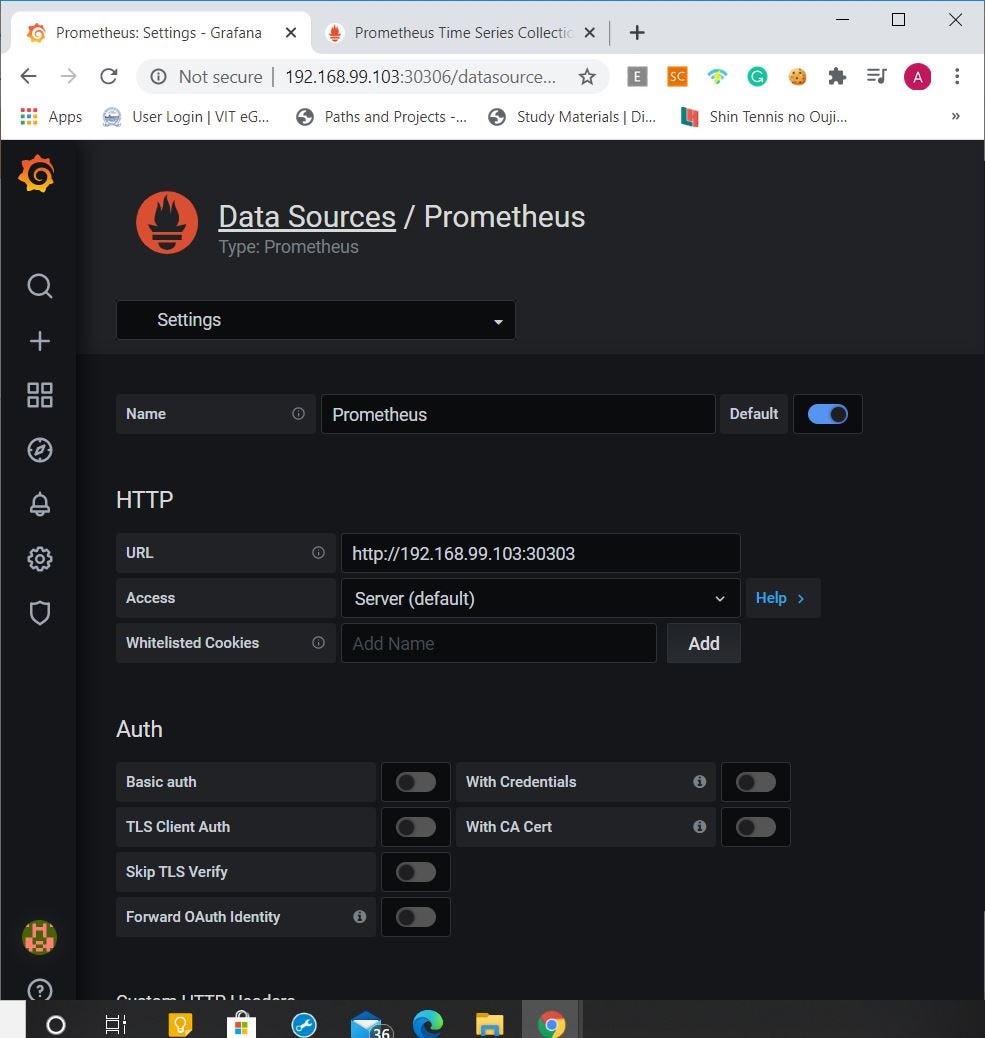
Task: Edit the HTTP URL field
Action: (x=540, y=553)
